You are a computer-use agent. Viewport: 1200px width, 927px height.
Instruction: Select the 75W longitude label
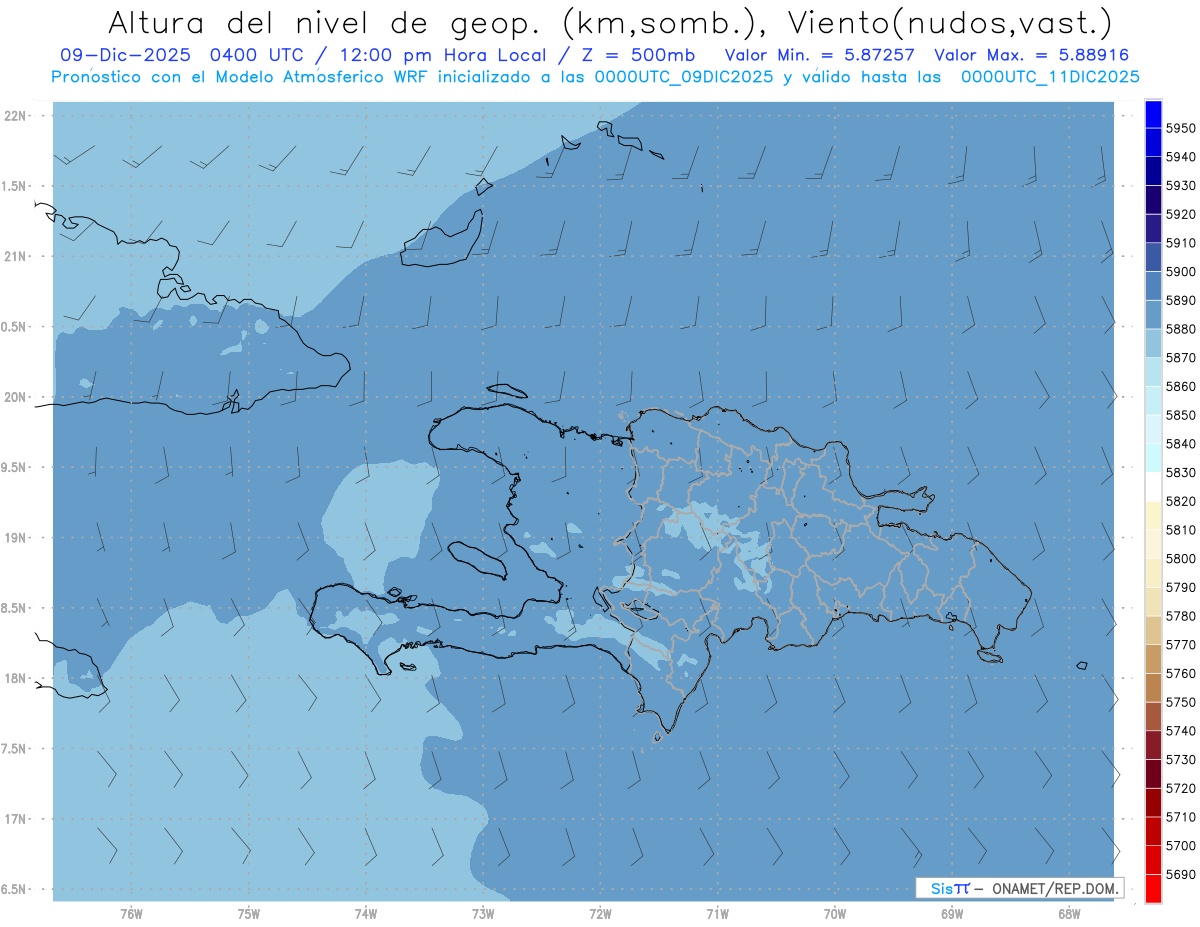249,913
